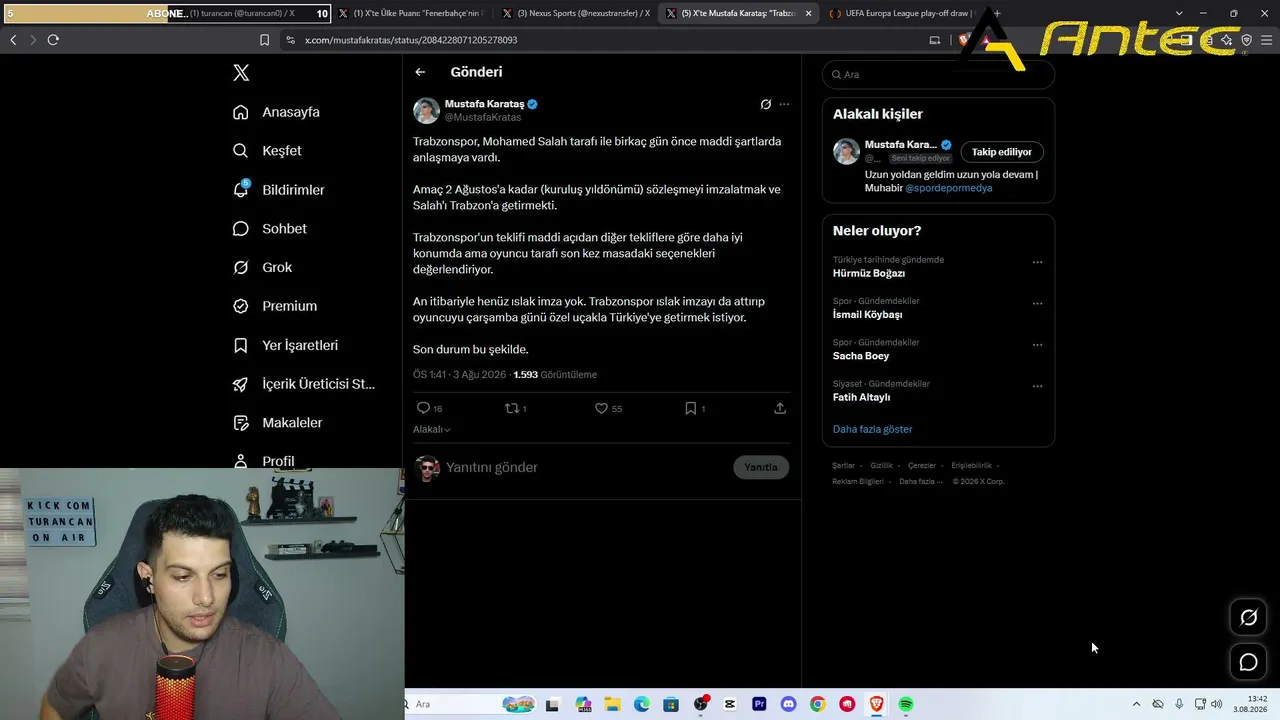The width and height of the screenshot is (1280, 720).
Task: Open Spotify from the taskbar
Action: pos(906,704)
